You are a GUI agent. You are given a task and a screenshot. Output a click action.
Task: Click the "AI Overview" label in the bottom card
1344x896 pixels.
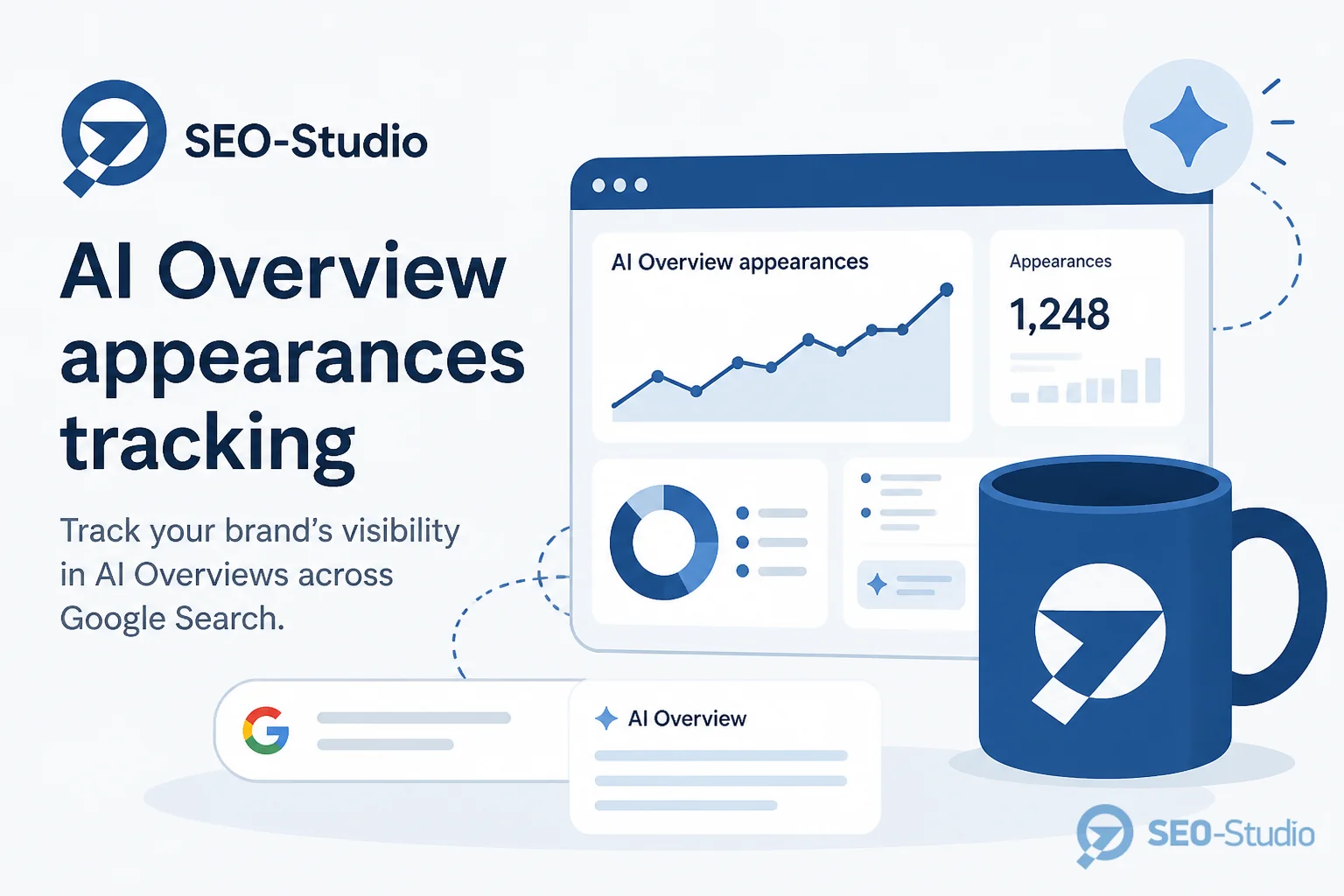point(687,718)
